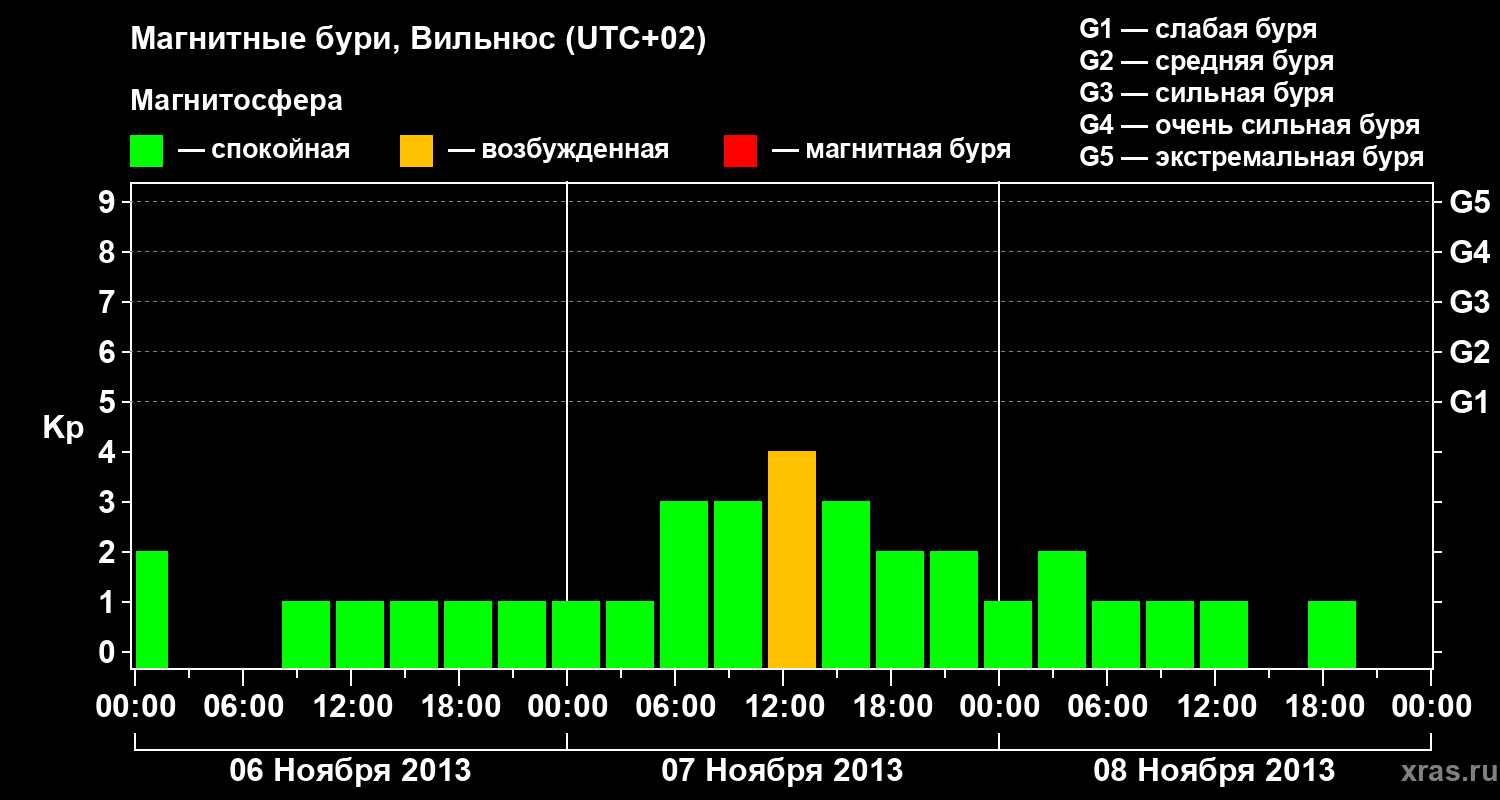Screen dimensions: 1500x800
Task: Click the green 'спокойная' legend swatch
Action: coord(147,151)
